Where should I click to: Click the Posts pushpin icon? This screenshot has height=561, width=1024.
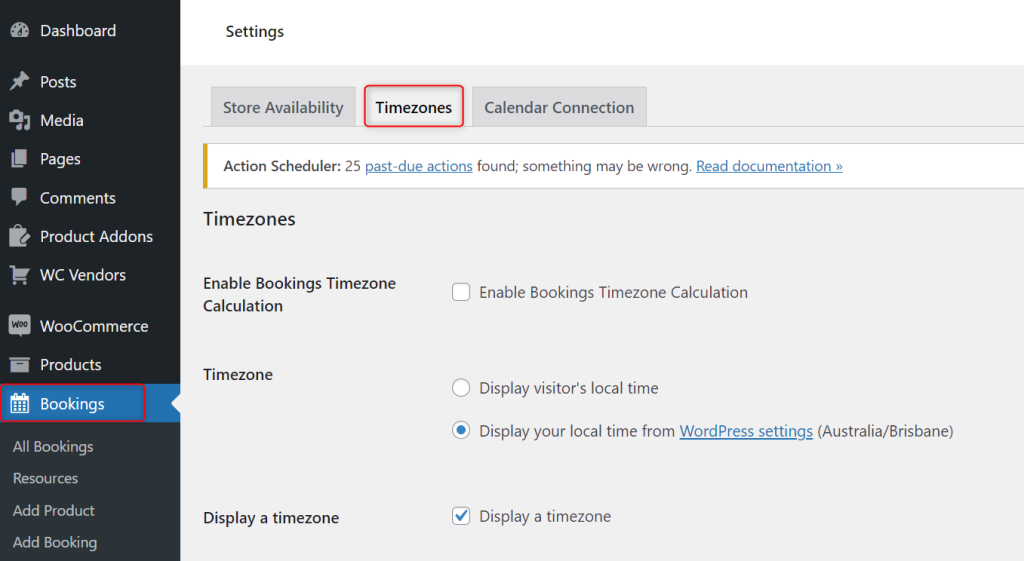coord(19,82)
